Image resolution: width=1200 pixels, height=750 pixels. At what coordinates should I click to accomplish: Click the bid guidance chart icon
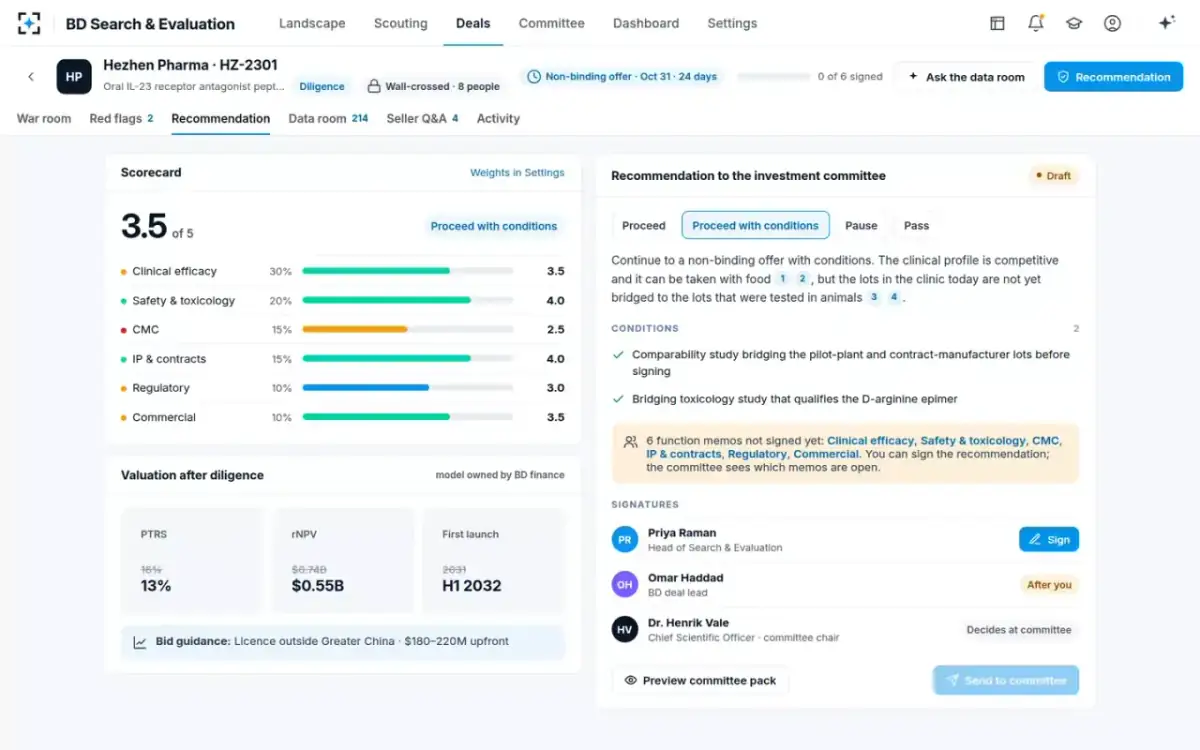140,641
